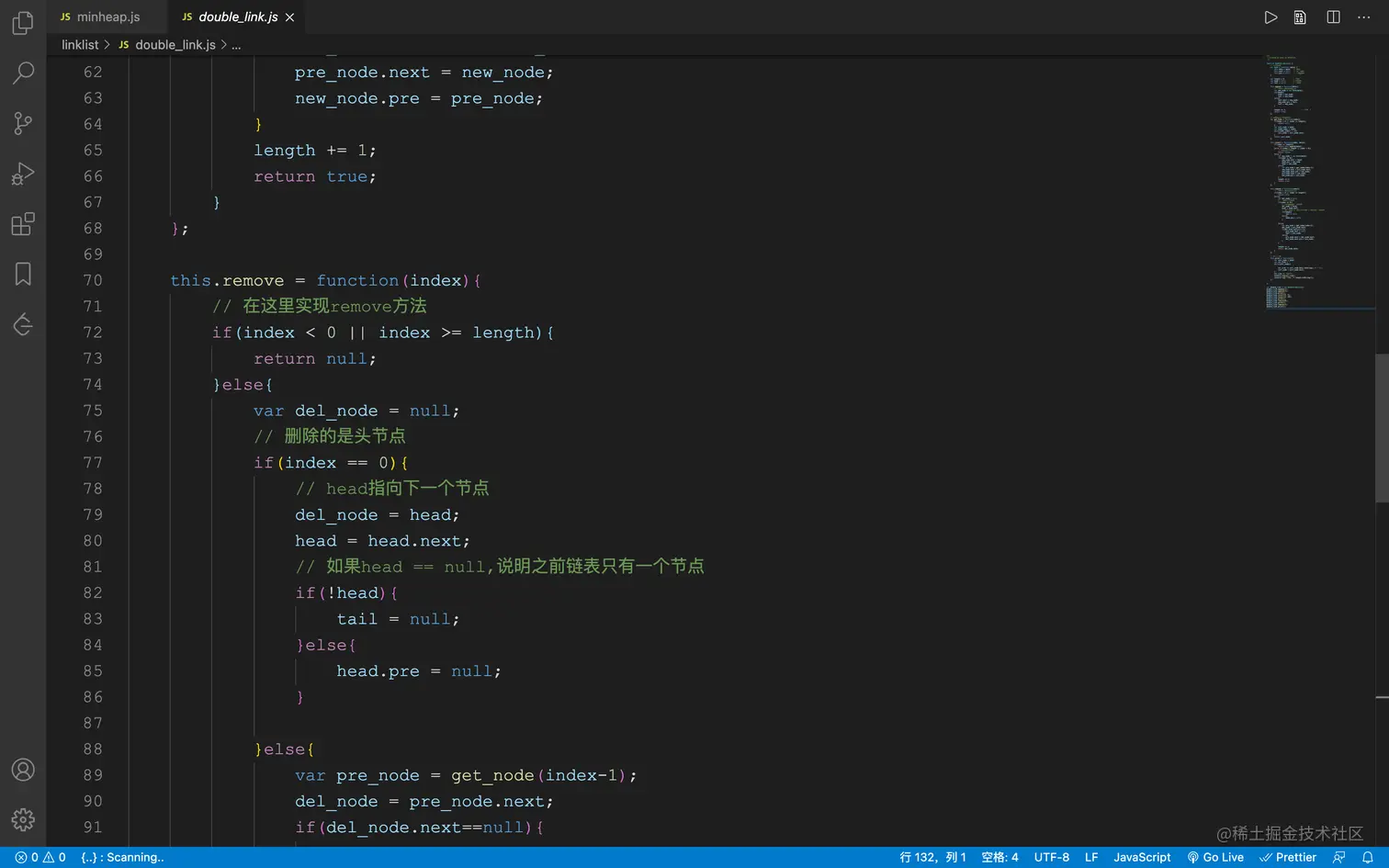The height and width of the screenshot is (868, 1389).
Task: Open the Accounts menu icon
Action: (x=23, y=770)
